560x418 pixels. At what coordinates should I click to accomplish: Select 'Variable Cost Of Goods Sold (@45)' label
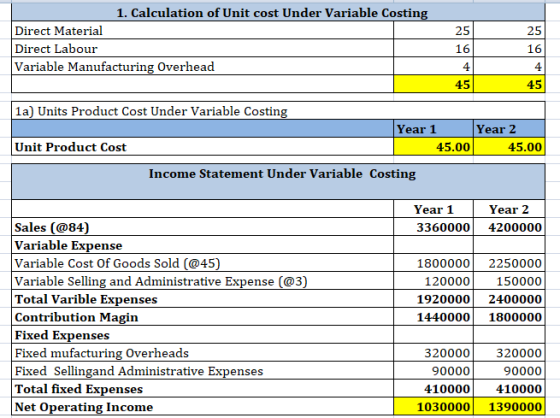point(202,263)
